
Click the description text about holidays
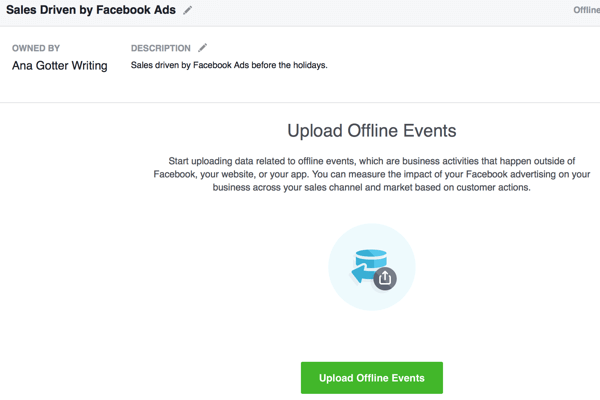pyautogui.click(x=229, y=65)
